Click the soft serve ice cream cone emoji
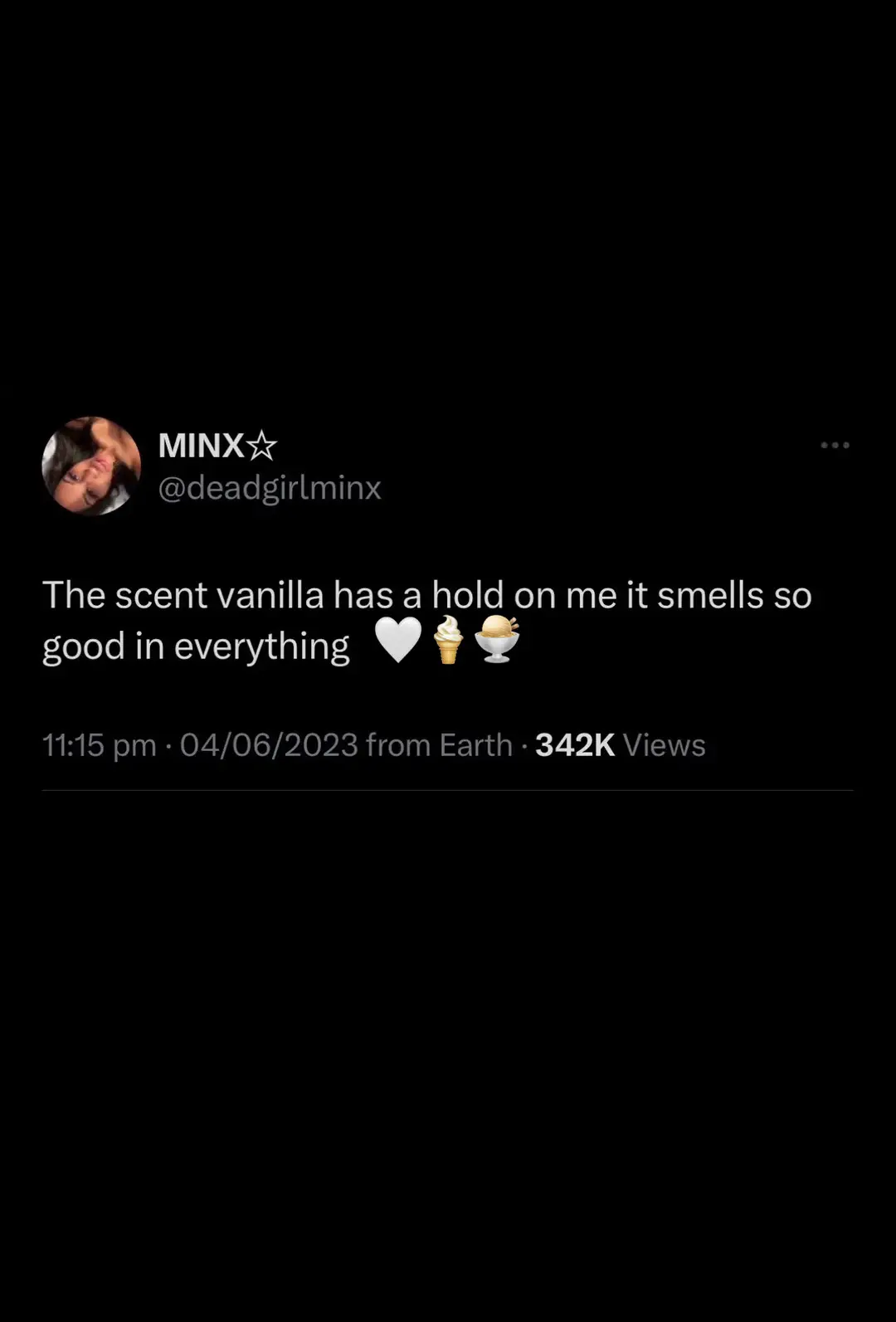 449,640
